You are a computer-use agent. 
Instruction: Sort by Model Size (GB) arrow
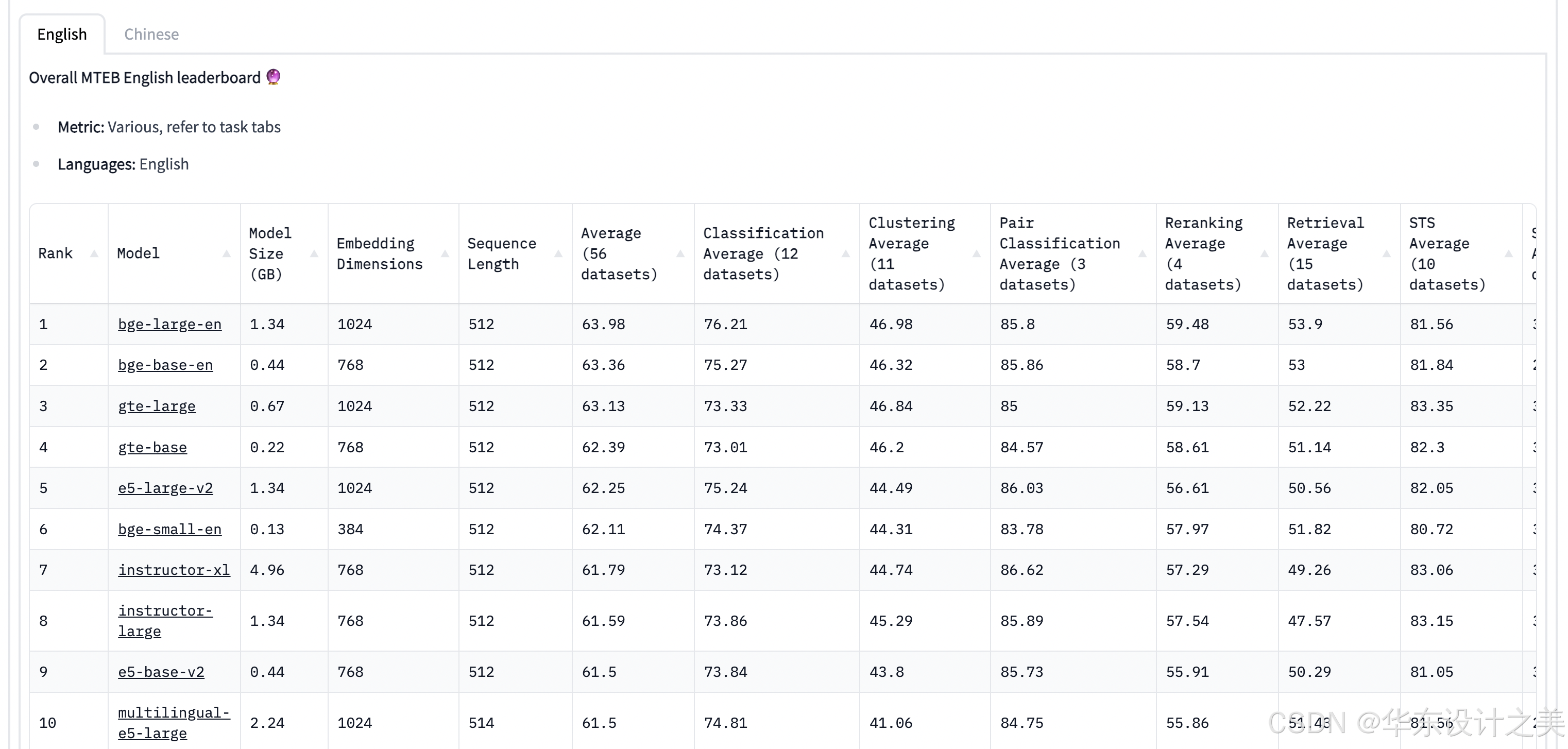click(314, 253)
